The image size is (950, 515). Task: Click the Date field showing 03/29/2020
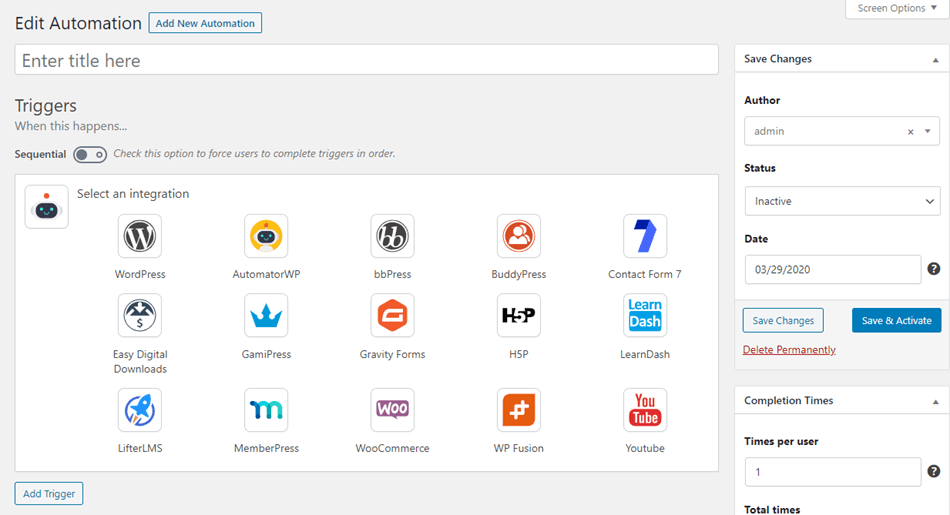click(832, 270)
